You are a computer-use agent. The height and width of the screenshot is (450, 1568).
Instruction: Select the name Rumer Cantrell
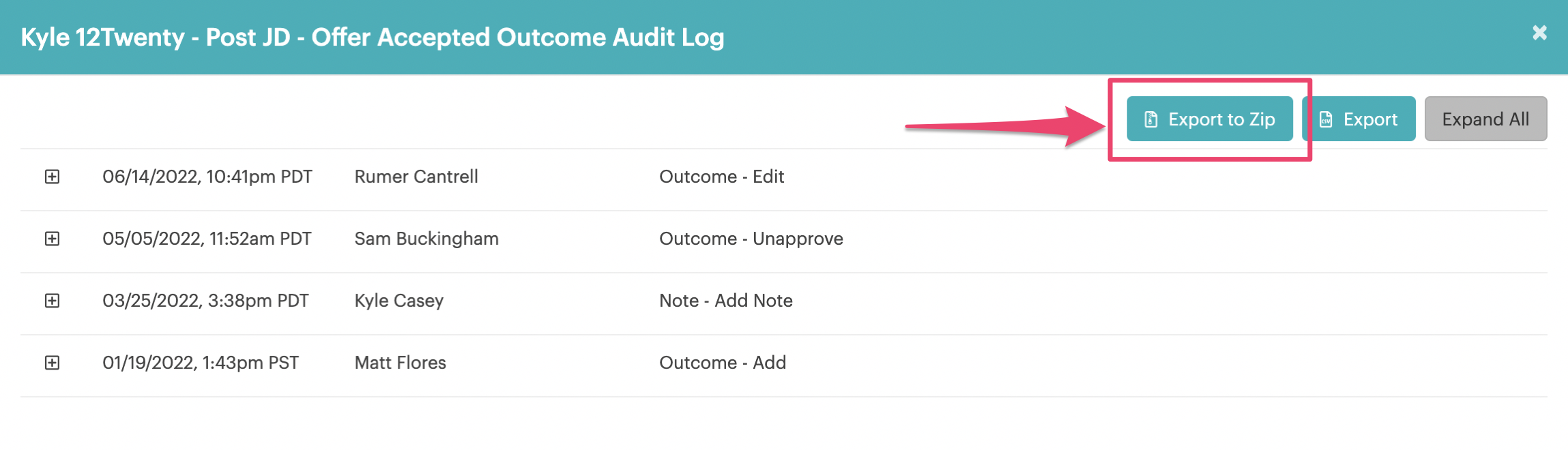[x=416, y=177]
